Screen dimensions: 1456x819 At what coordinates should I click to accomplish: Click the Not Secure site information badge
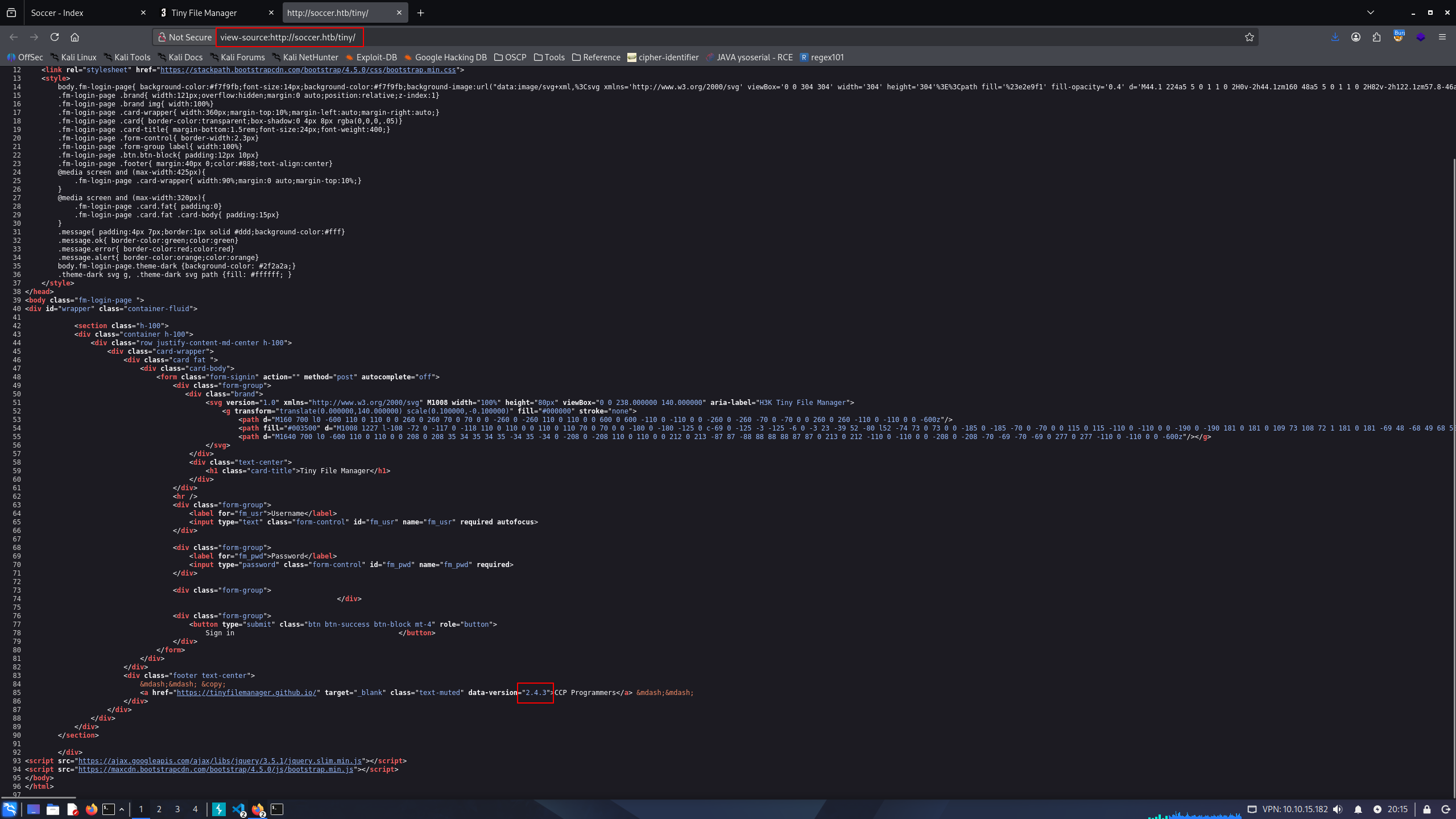click(184, 37)
